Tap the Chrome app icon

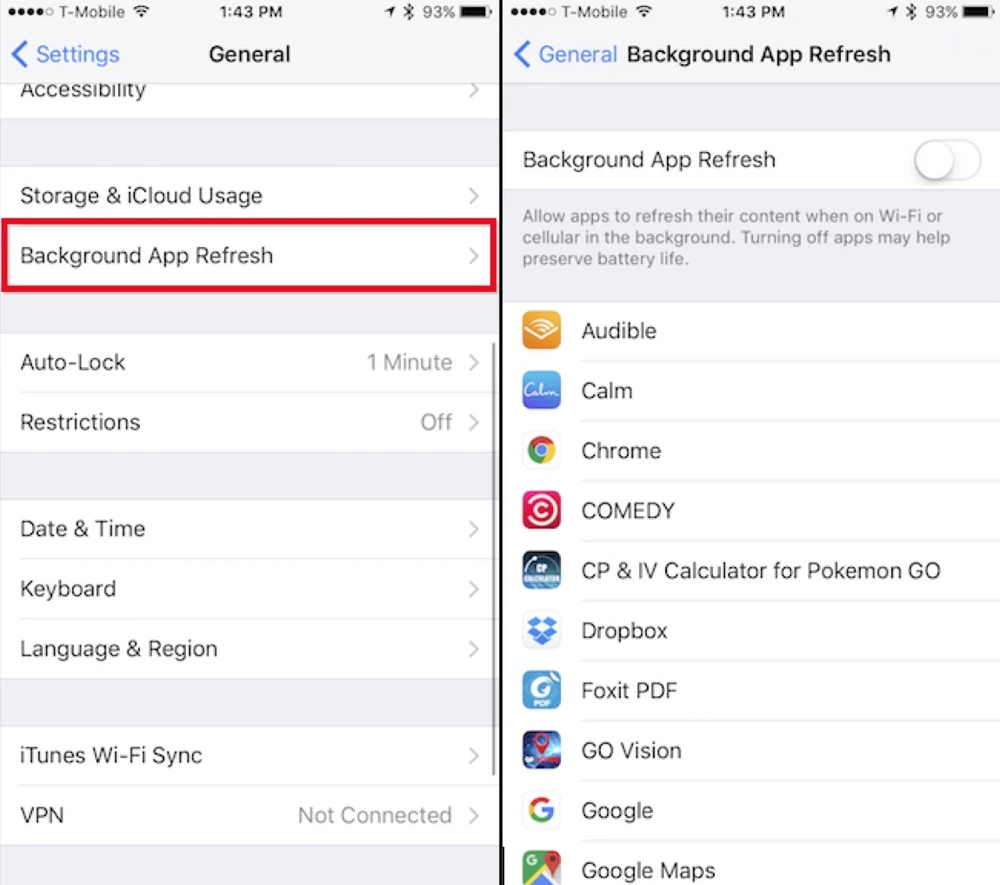click(541, 450)
